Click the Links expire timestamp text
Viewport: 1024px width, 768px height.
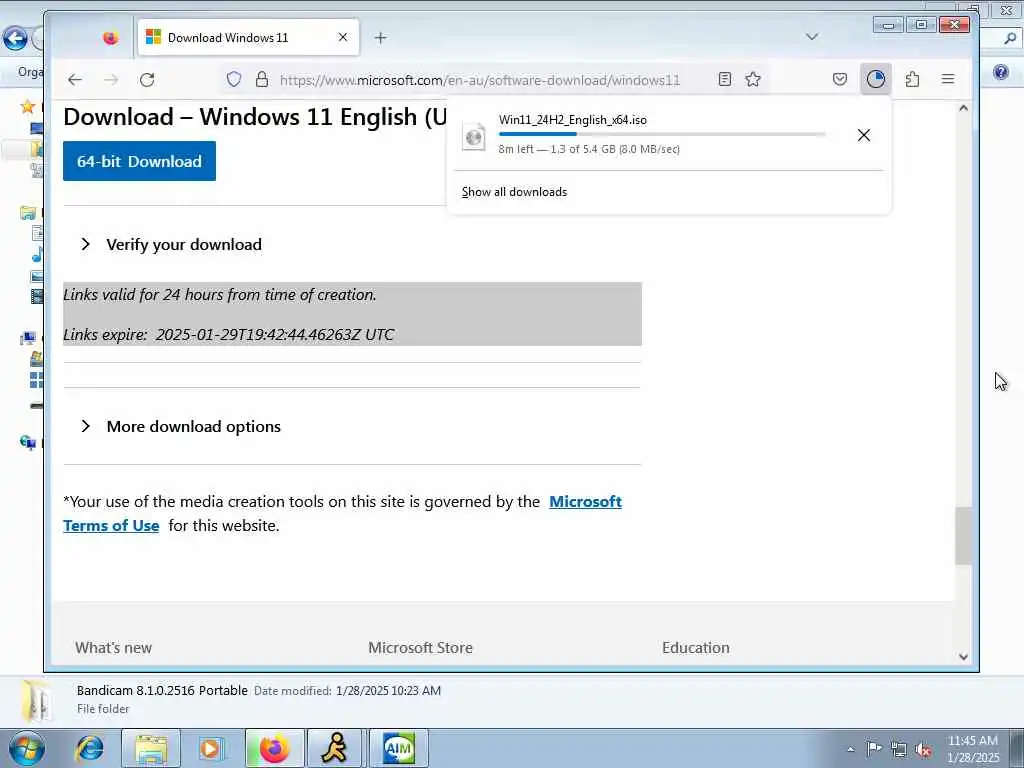click(x=229, y=334)
